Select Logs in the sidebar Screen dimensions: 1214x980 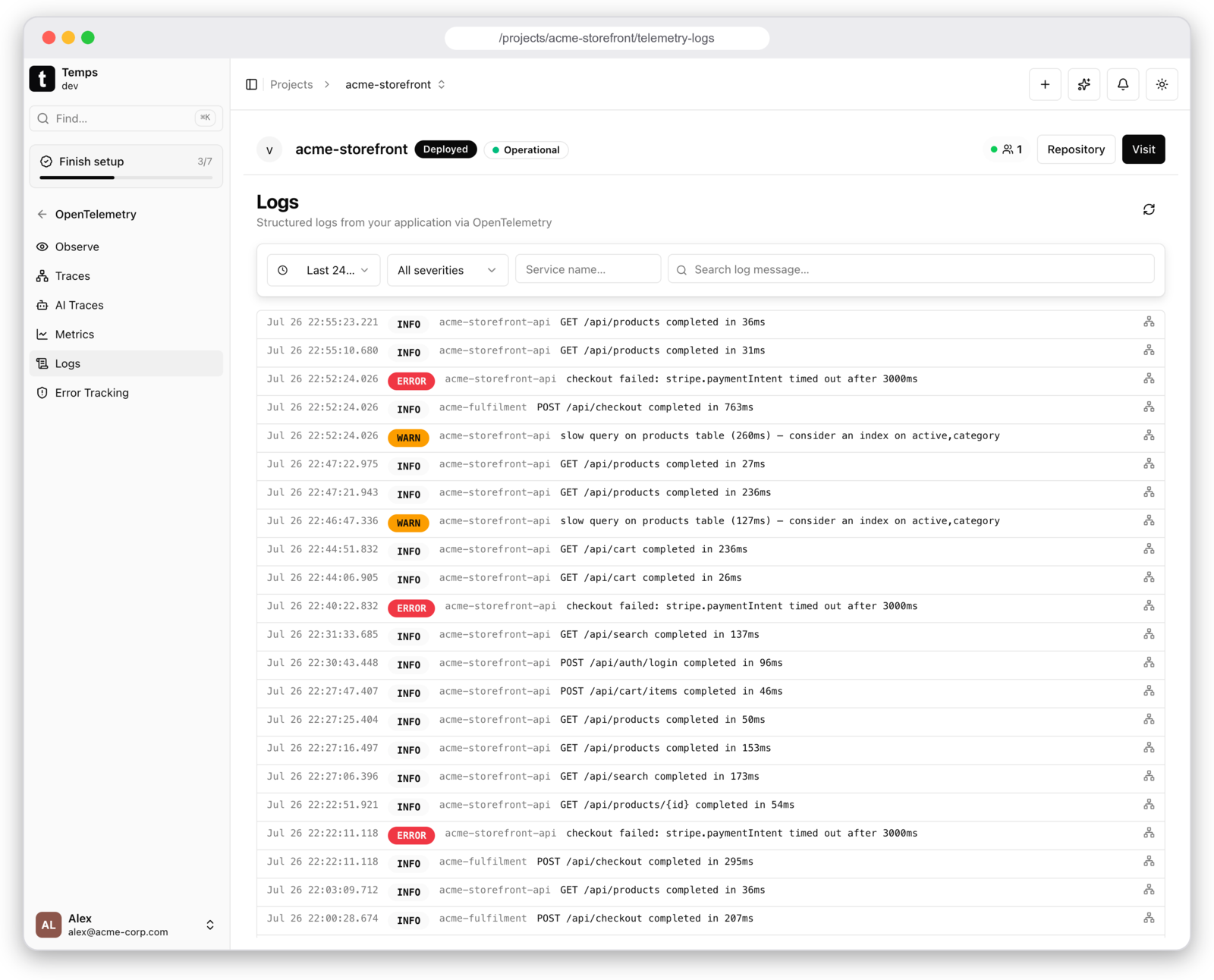[126, 363]
